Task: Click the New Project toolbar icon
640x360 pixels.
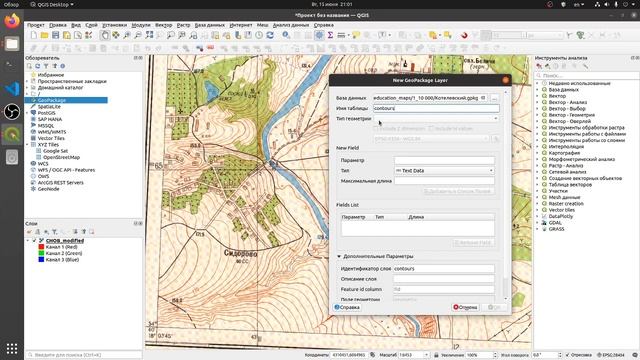Action: [33, 36]
